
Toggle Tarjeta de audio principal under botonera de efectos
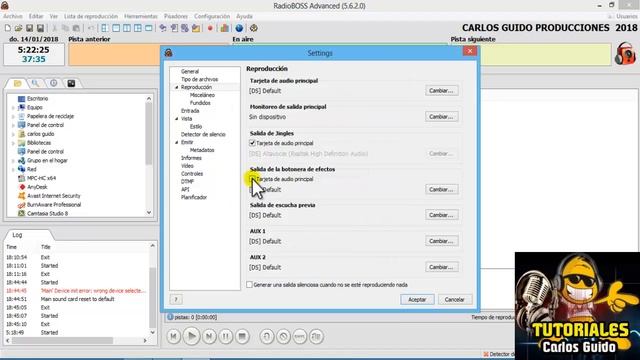(x=252, y=179)
